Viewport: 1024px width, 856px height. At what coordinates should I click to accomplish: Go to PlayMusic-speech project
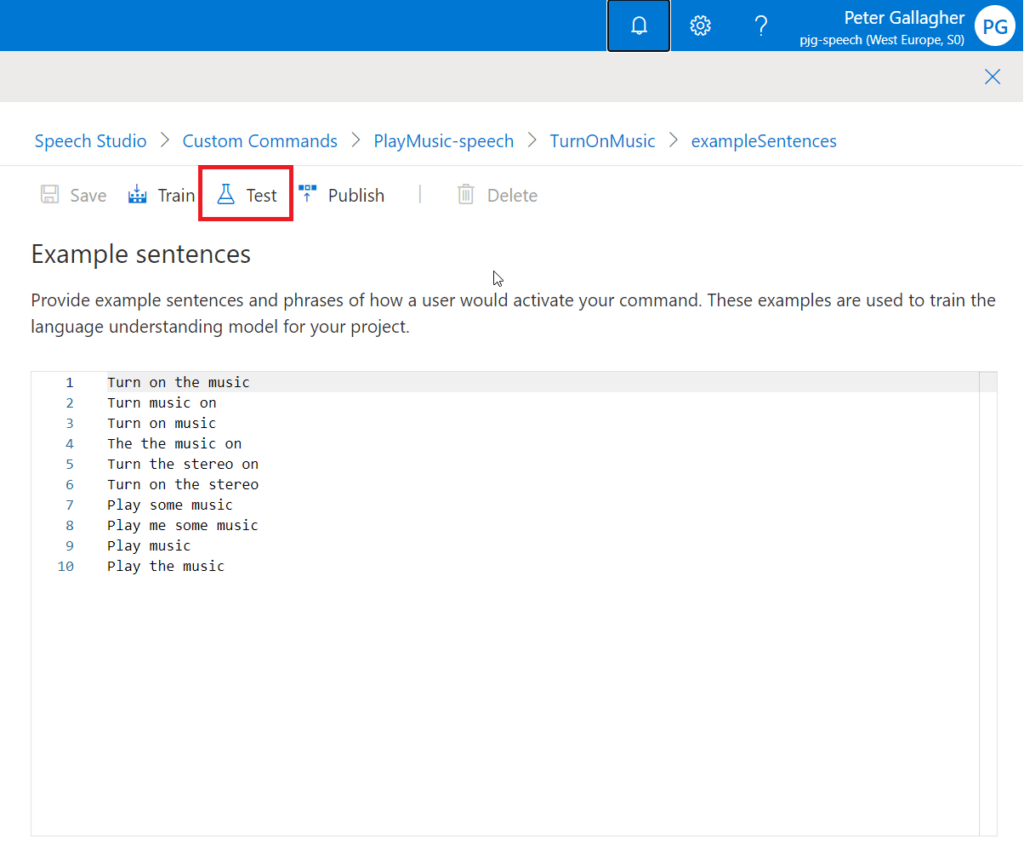pyautogui.click(x=443, y=141)
